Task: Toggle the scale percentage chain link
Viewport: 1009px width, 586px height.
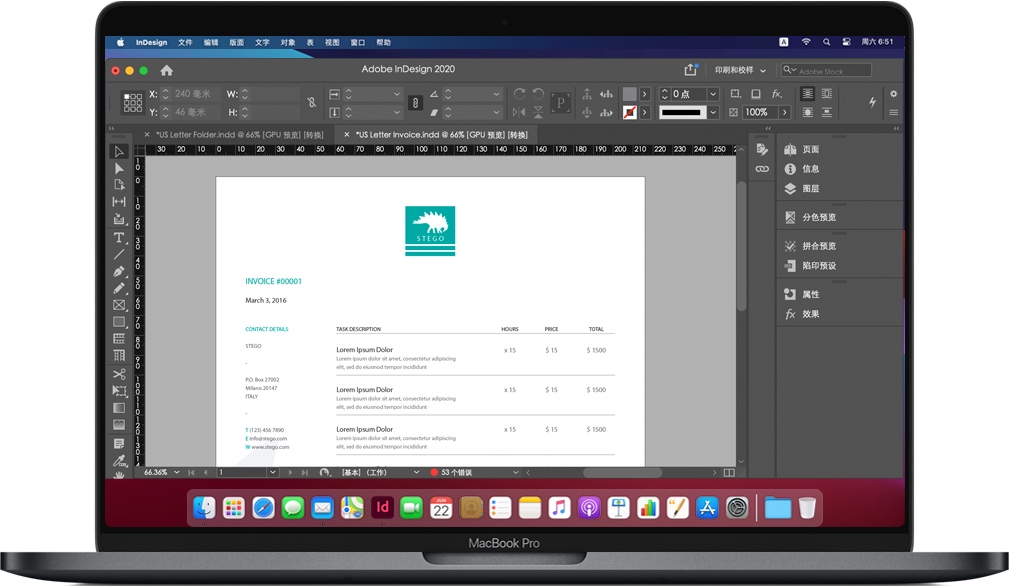Action: [x=415, y=103]
